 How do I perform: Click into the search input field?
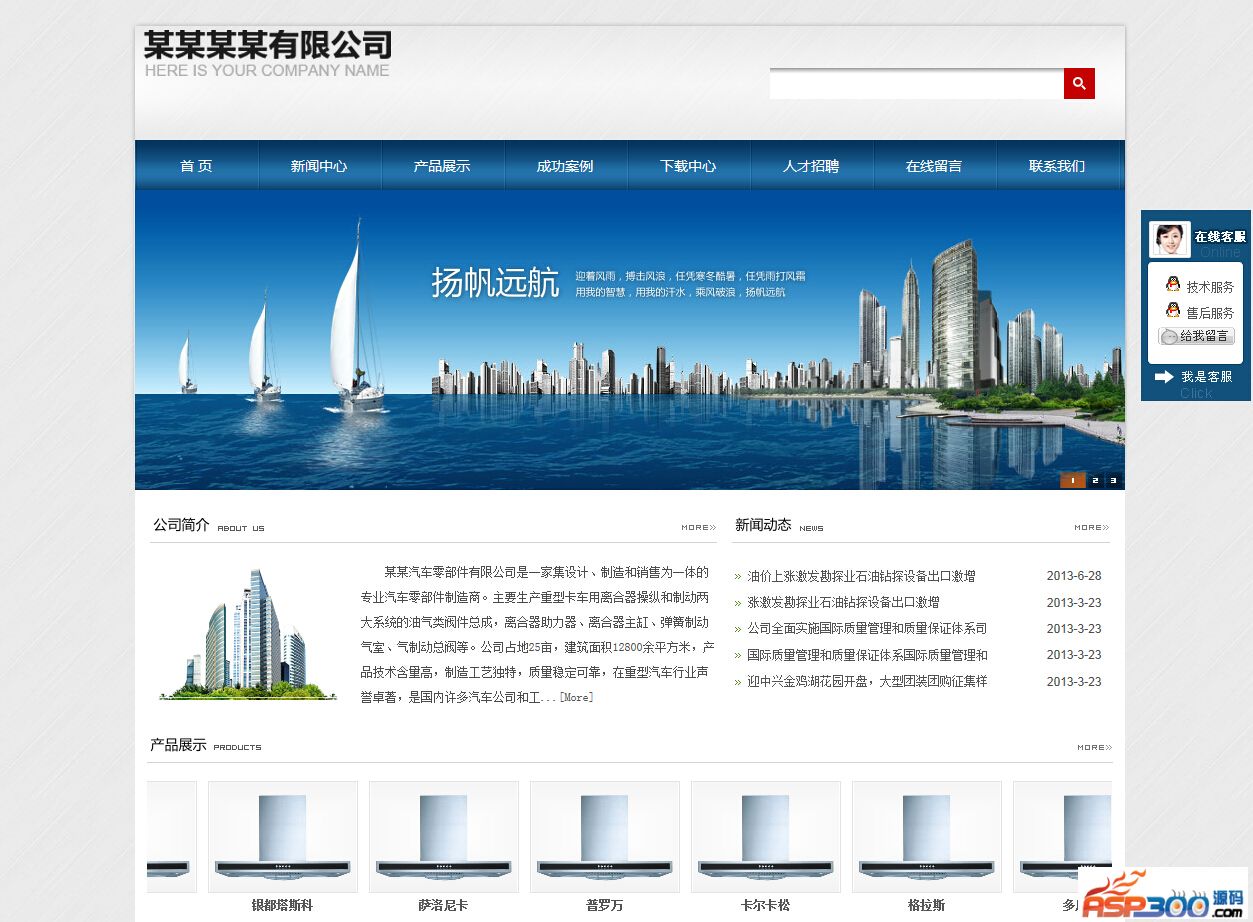point(916,84)
